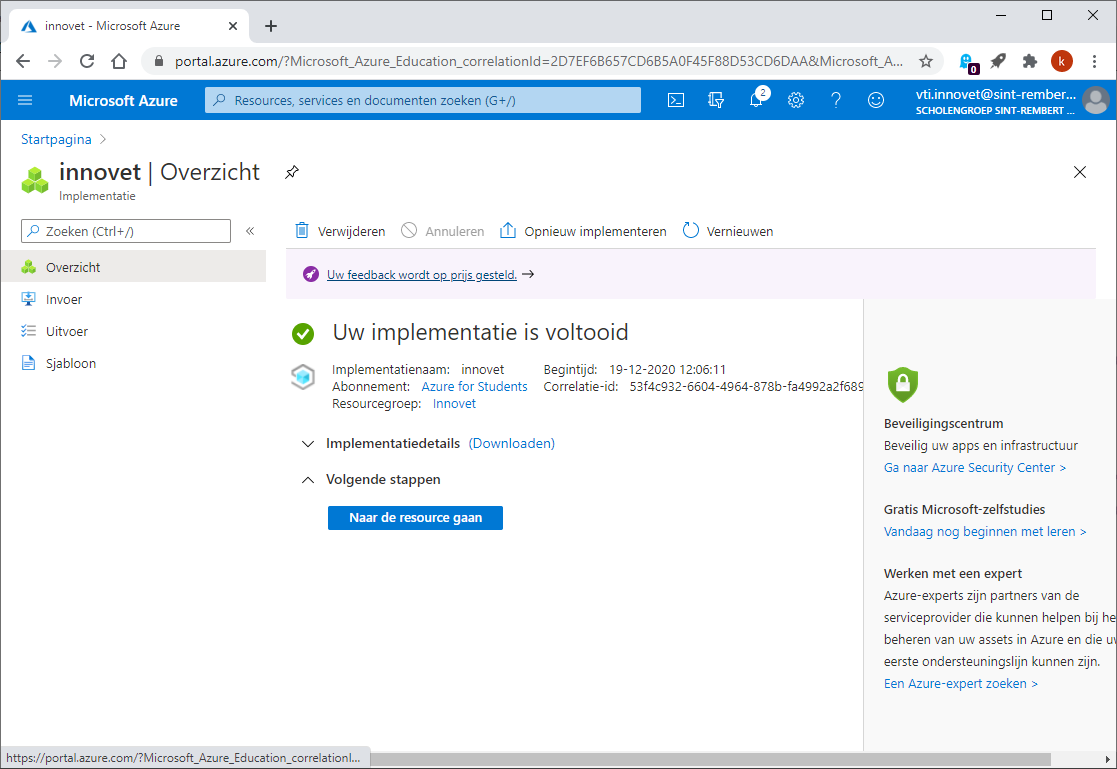Open the help question mark icon

836,100
